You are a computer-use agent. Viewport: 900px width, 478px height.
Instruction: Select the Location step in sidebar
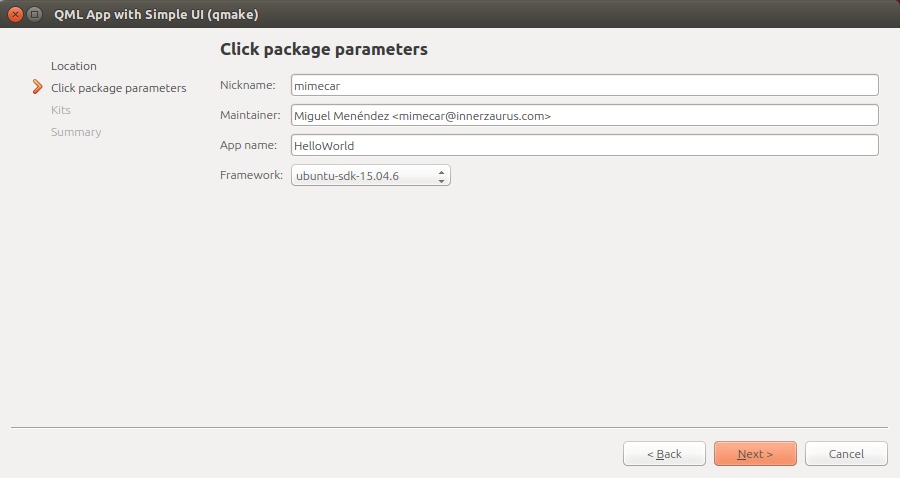click(x=73, y=66)
